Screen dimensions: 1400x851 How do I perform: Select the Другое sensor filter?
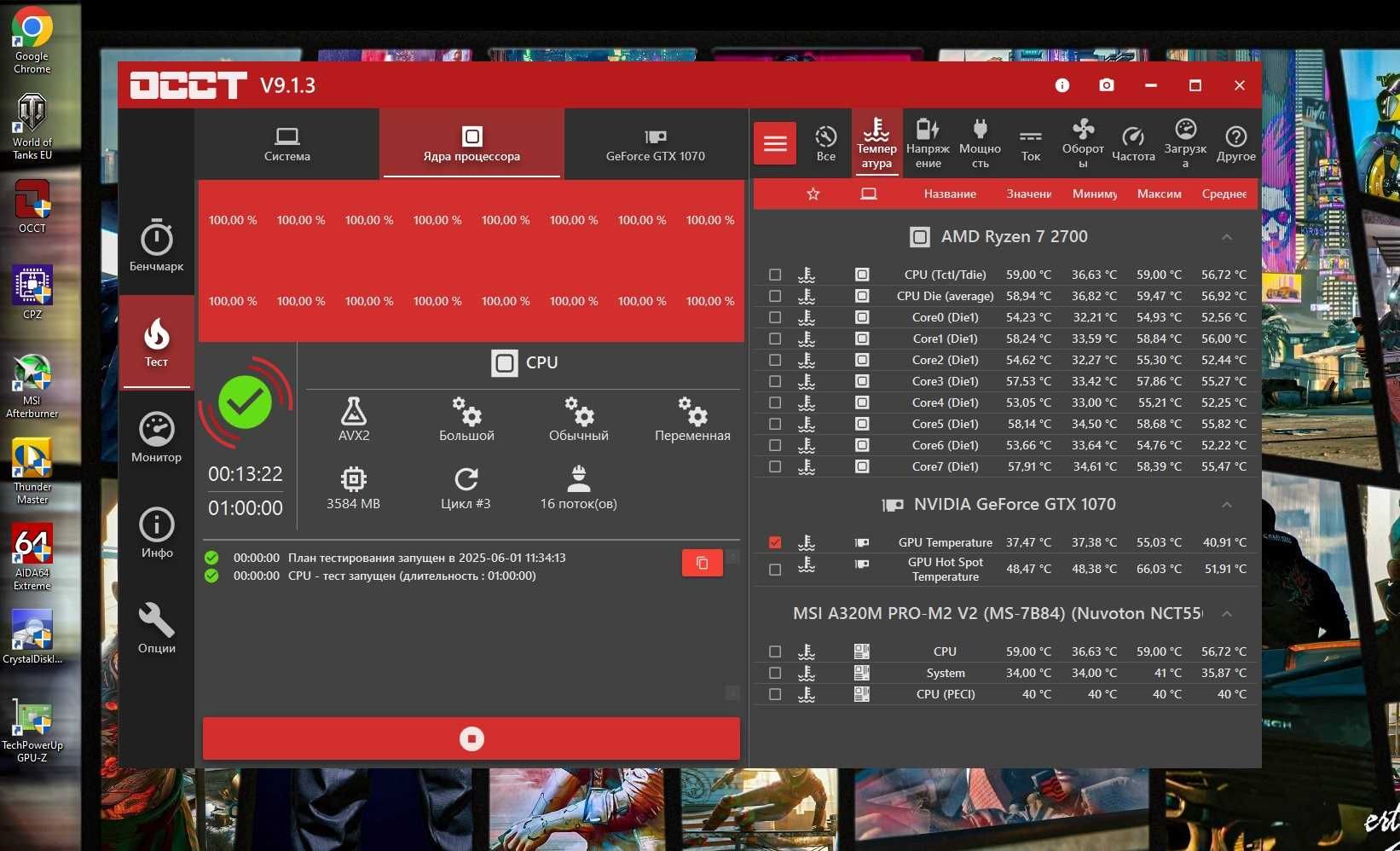pyautogui.click(x=1236, y=143)
